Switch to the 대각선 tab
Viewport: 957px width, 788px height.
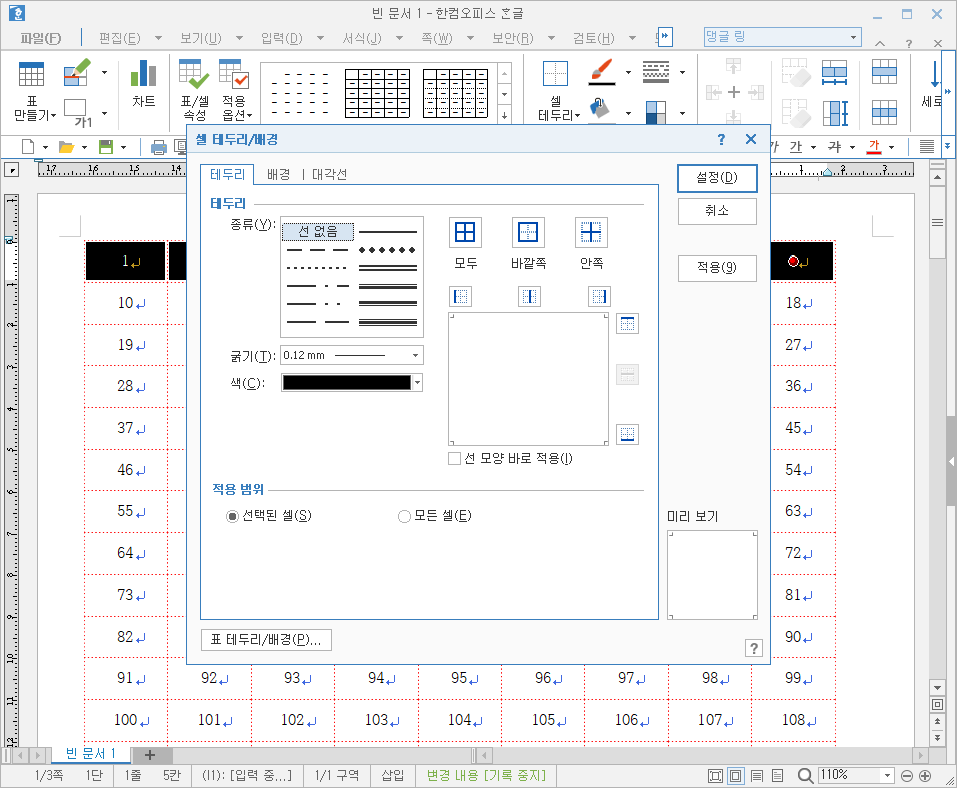pyautogui.click(x=329, y=175)
